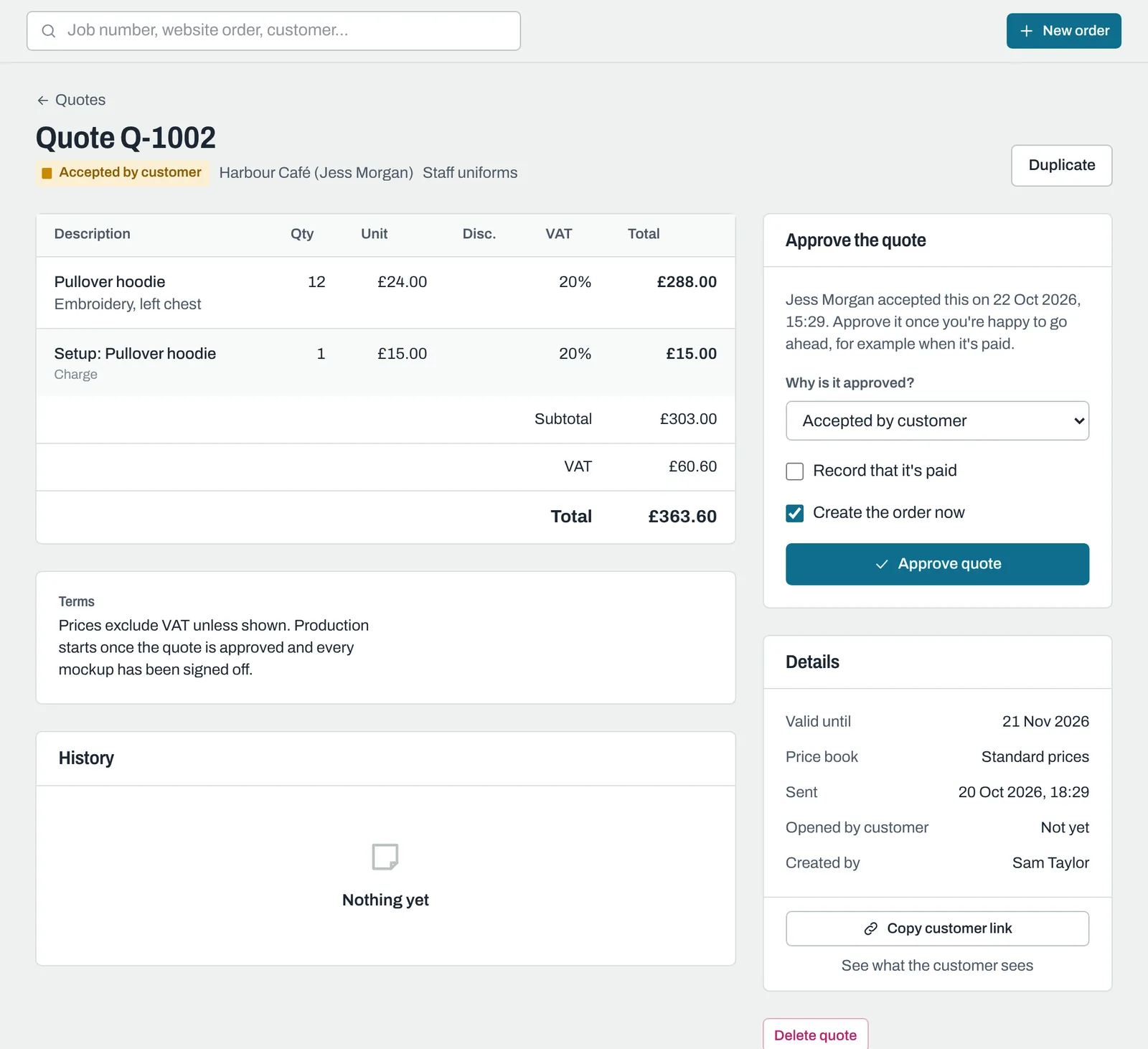The height and width of the screenshot is (1049, 1148).
Task: Click the empty note icon in History
Action: tap(385, 857)
